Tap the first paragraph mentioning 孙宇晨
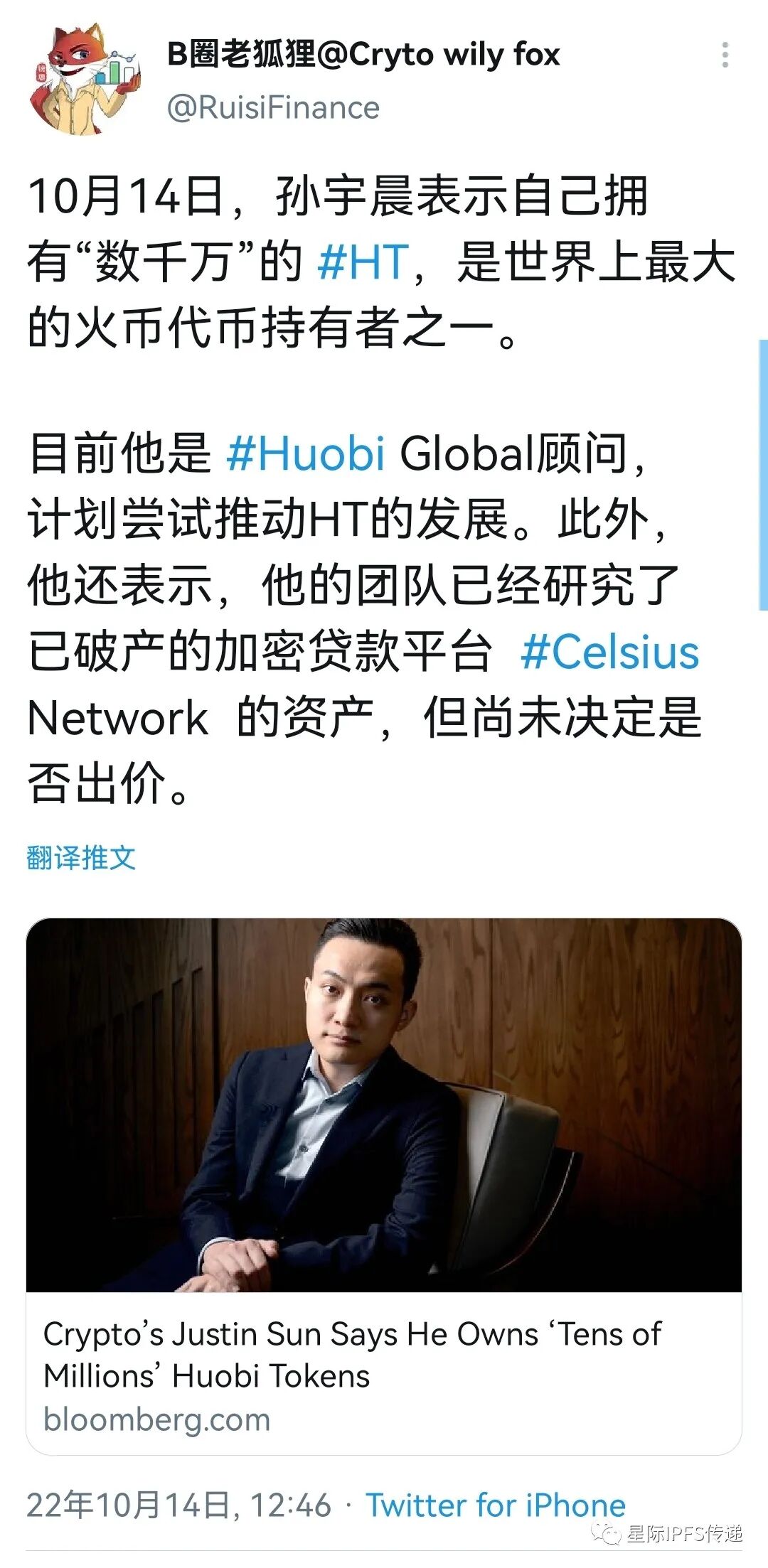Image resolution: width=768 pixels, height=1568 pixels. click(x=381, y=262)
